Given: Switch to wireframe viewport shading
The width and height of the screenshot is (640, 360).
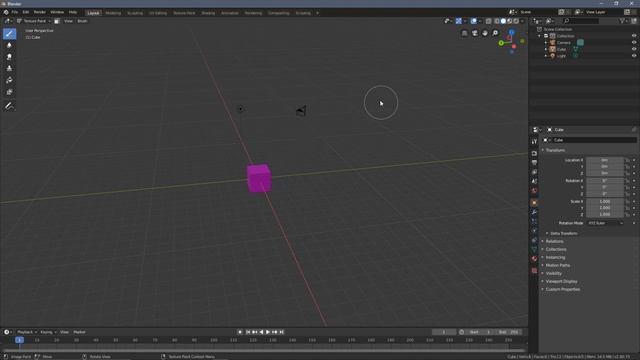Looking at the screenshot, I should click(497, 21).
